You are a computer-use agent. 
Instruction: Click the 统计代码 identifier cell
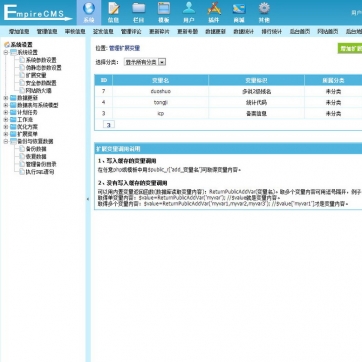point(256,103)
